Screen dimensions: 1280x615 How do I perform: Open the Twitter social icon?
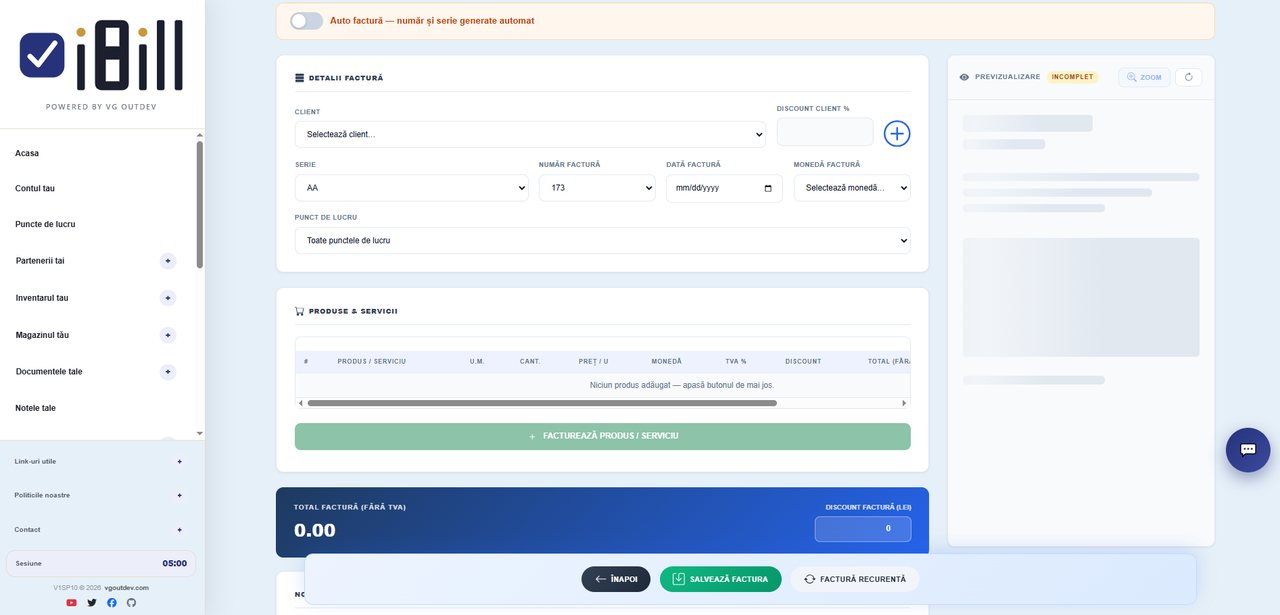(92, 603)
